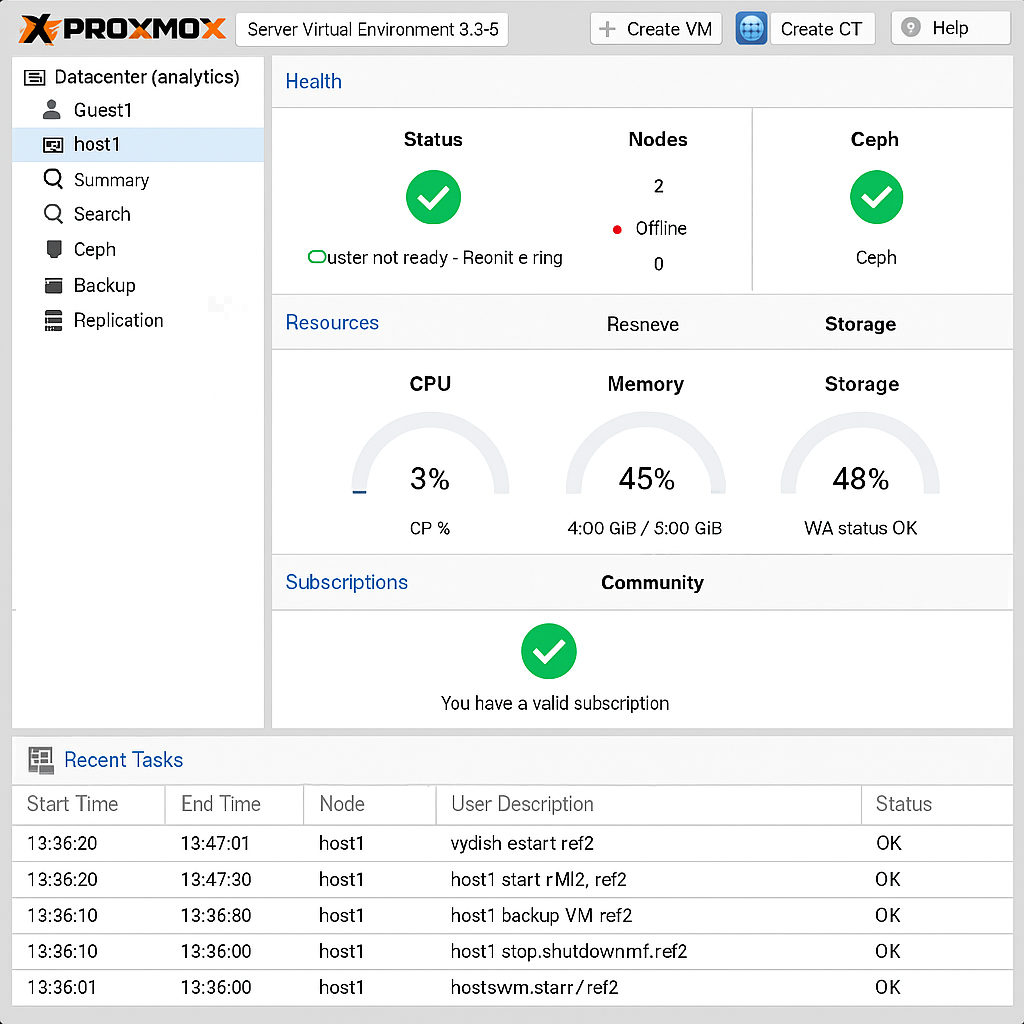Click the host1 server icon
This screenshot has width=1024, height=1024.
(55, 144)
